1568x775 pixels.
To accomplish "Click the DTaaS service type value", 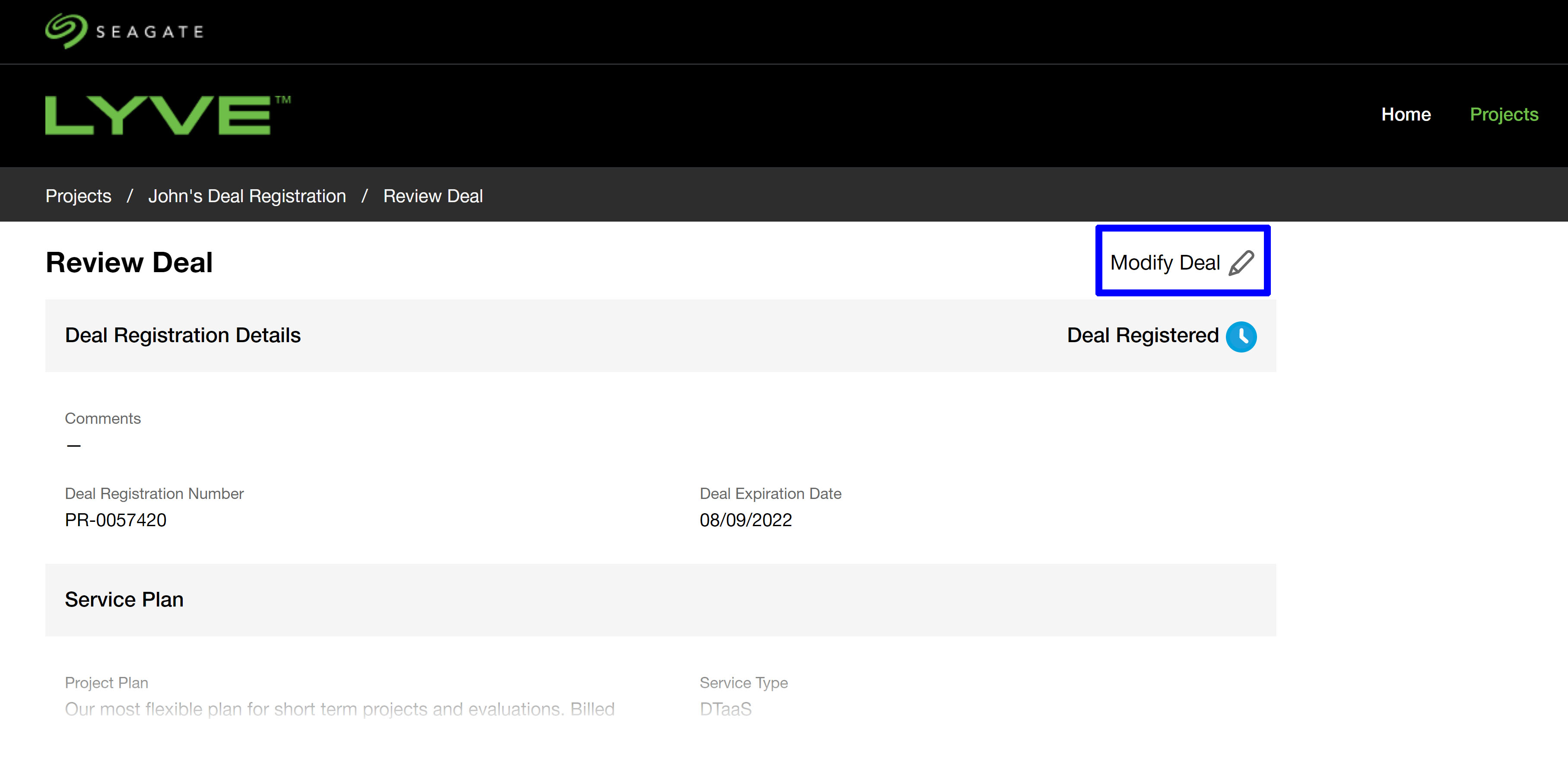I will (x=726, y=708).
